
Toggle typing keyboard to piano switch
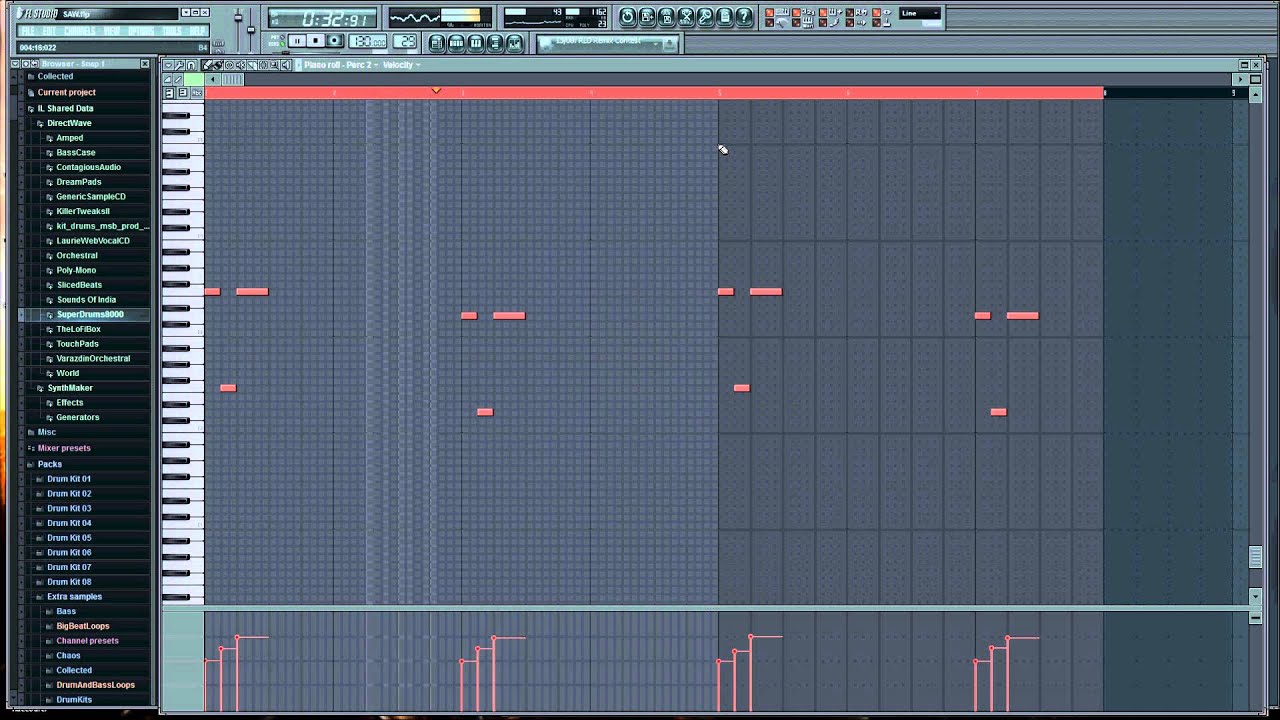pyautogui.click(x=770, y=13)
